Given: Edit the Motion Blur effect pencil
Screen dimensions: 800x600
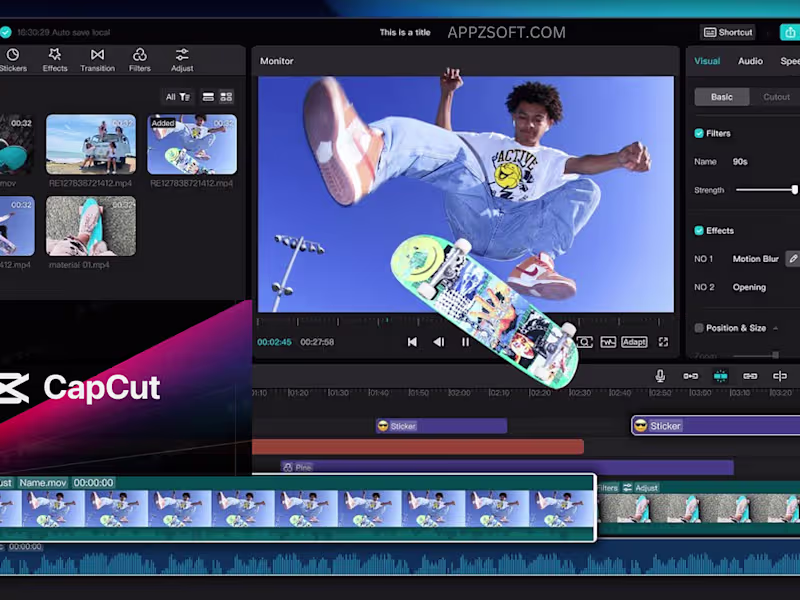Looking at the screenshot, I should [x=793, y=259].
